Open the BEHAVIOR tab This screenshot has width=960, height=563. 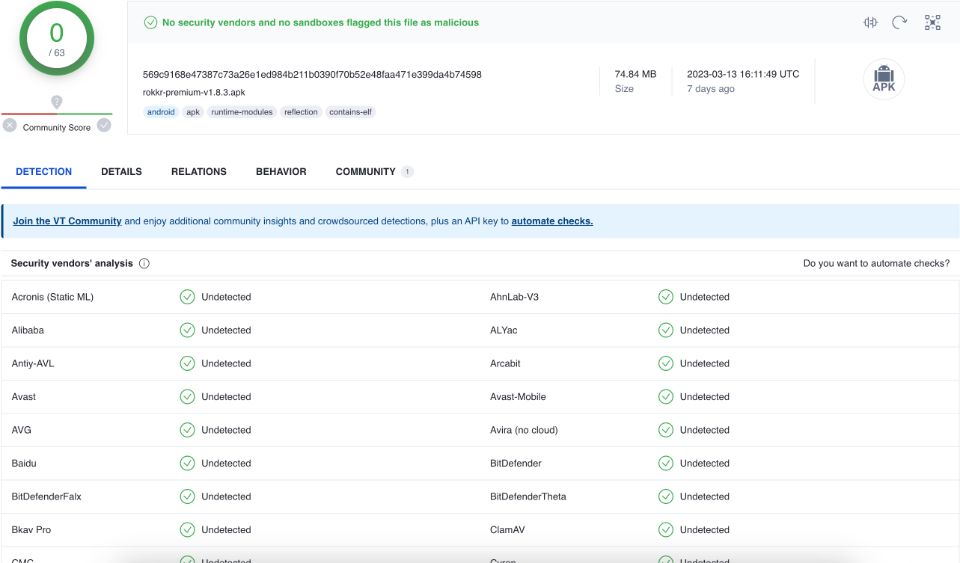tap(281, 172)
